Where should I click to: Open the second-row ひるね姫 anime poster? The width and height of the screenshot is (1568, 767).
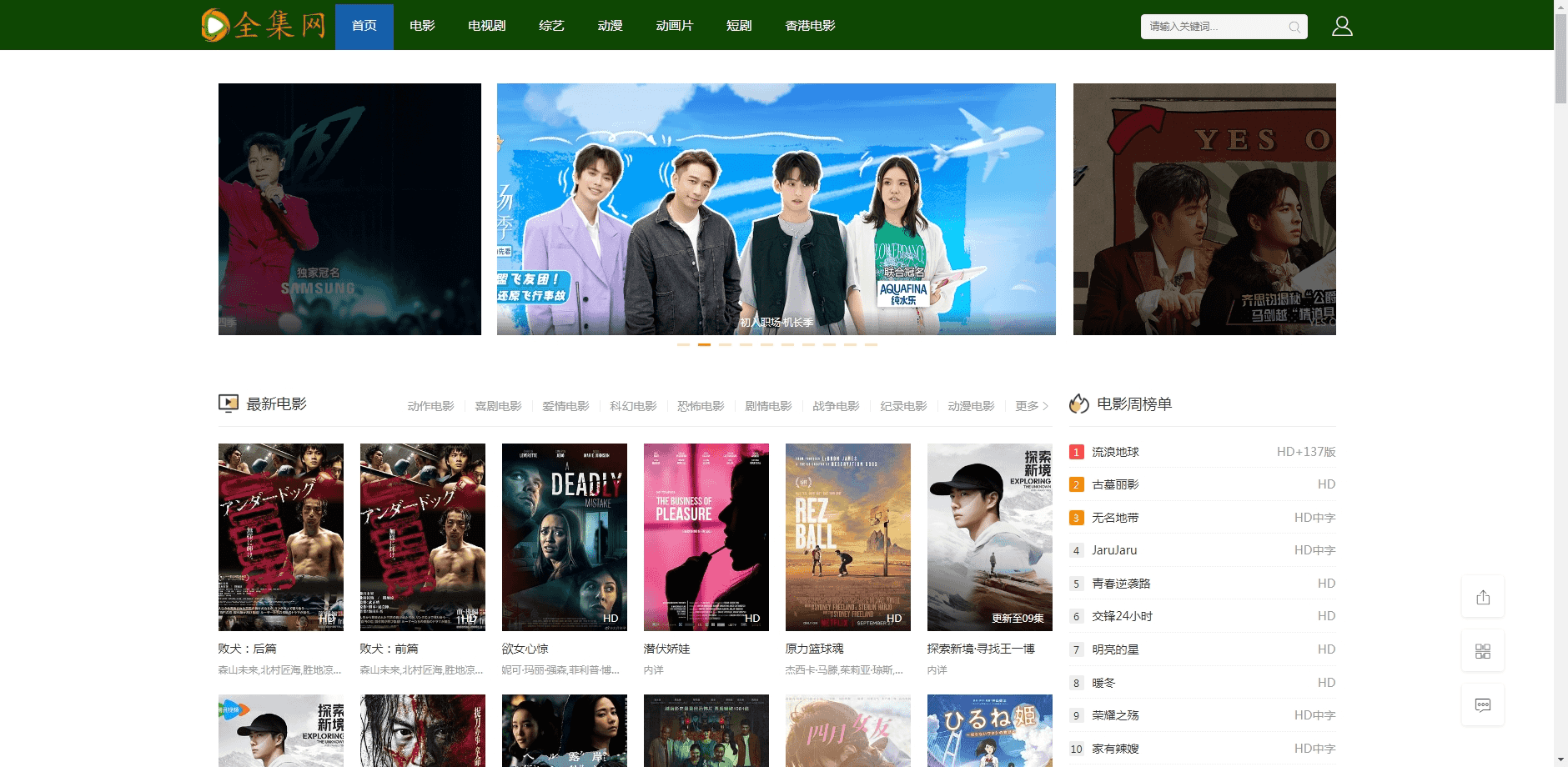990,731
